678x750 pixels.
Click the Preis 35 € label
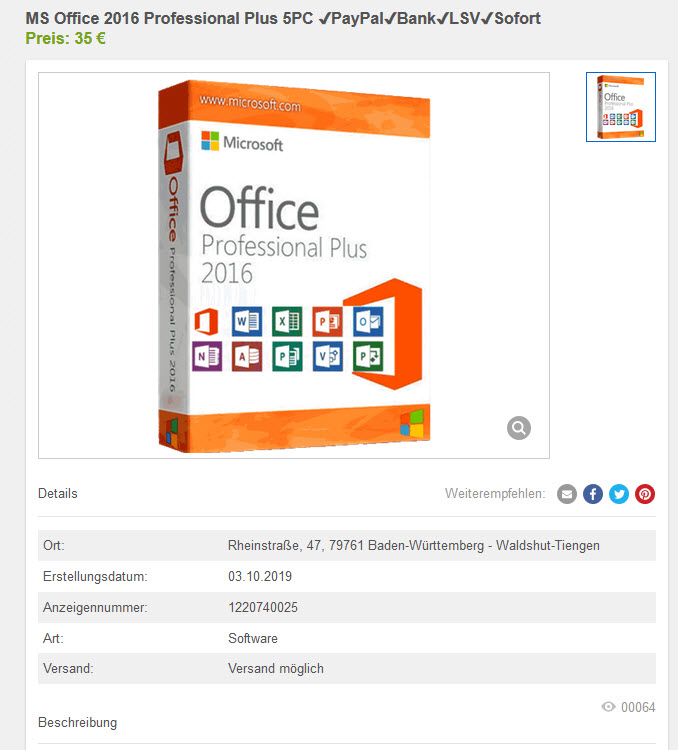pyautogui.click(x=66, y=38)
